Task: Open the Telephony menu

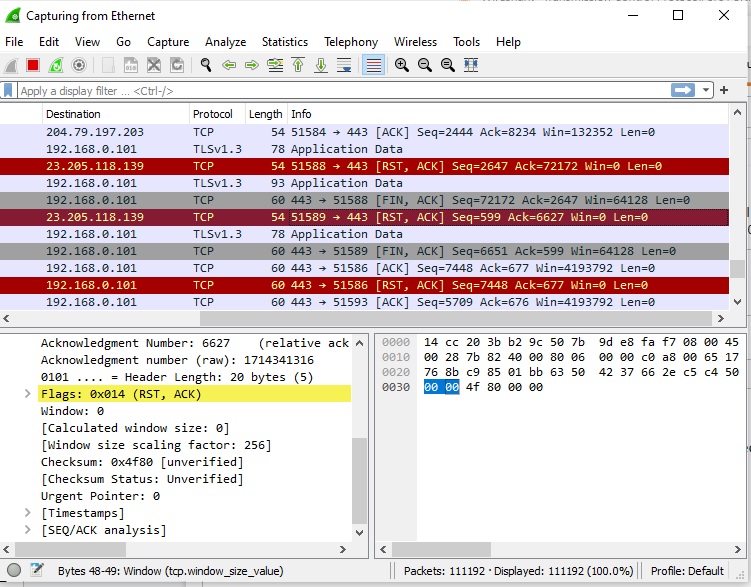Action: click(351, 42)
